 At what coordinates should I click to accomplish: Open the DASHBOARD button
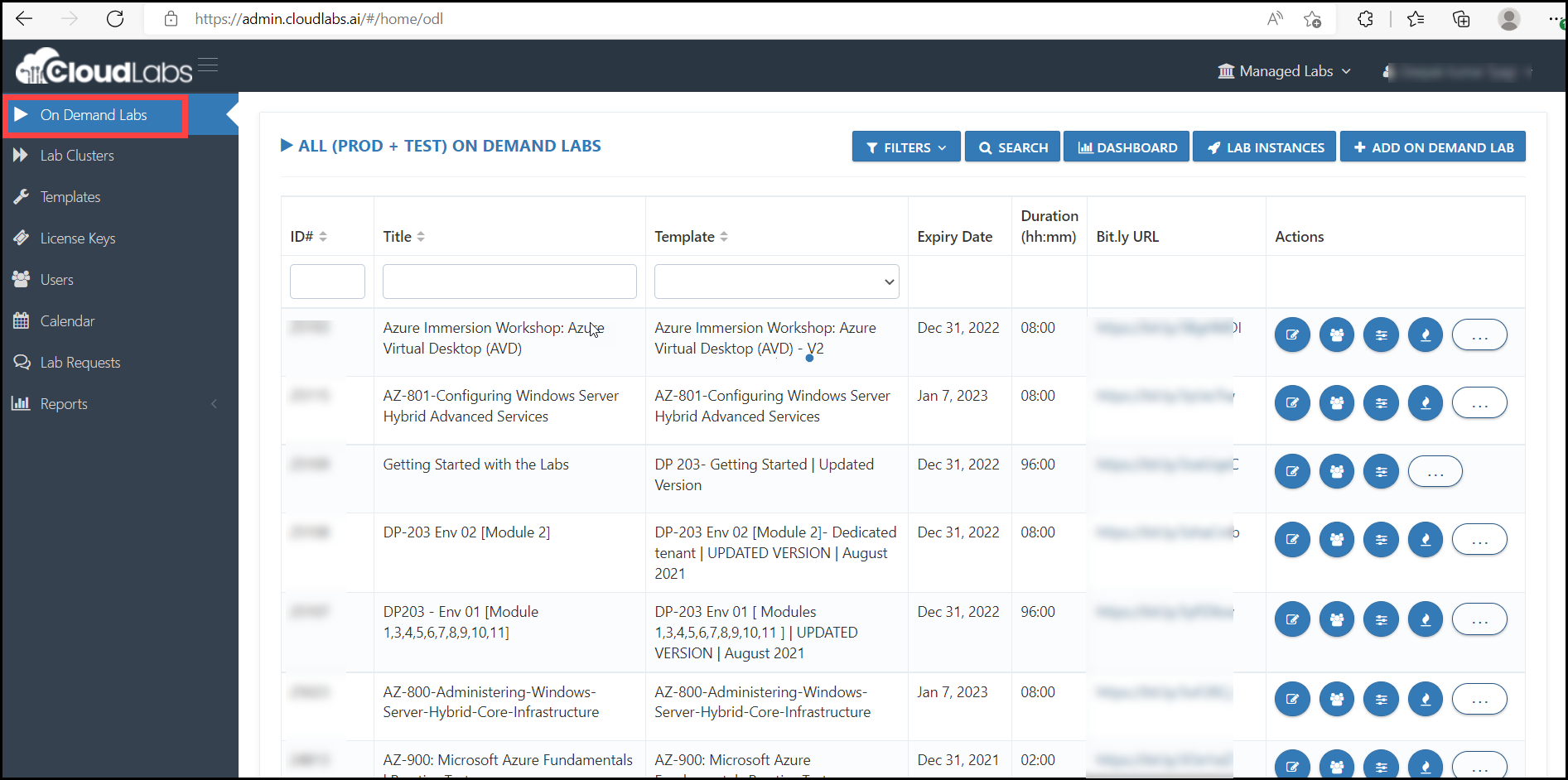tap(1127, 147)
